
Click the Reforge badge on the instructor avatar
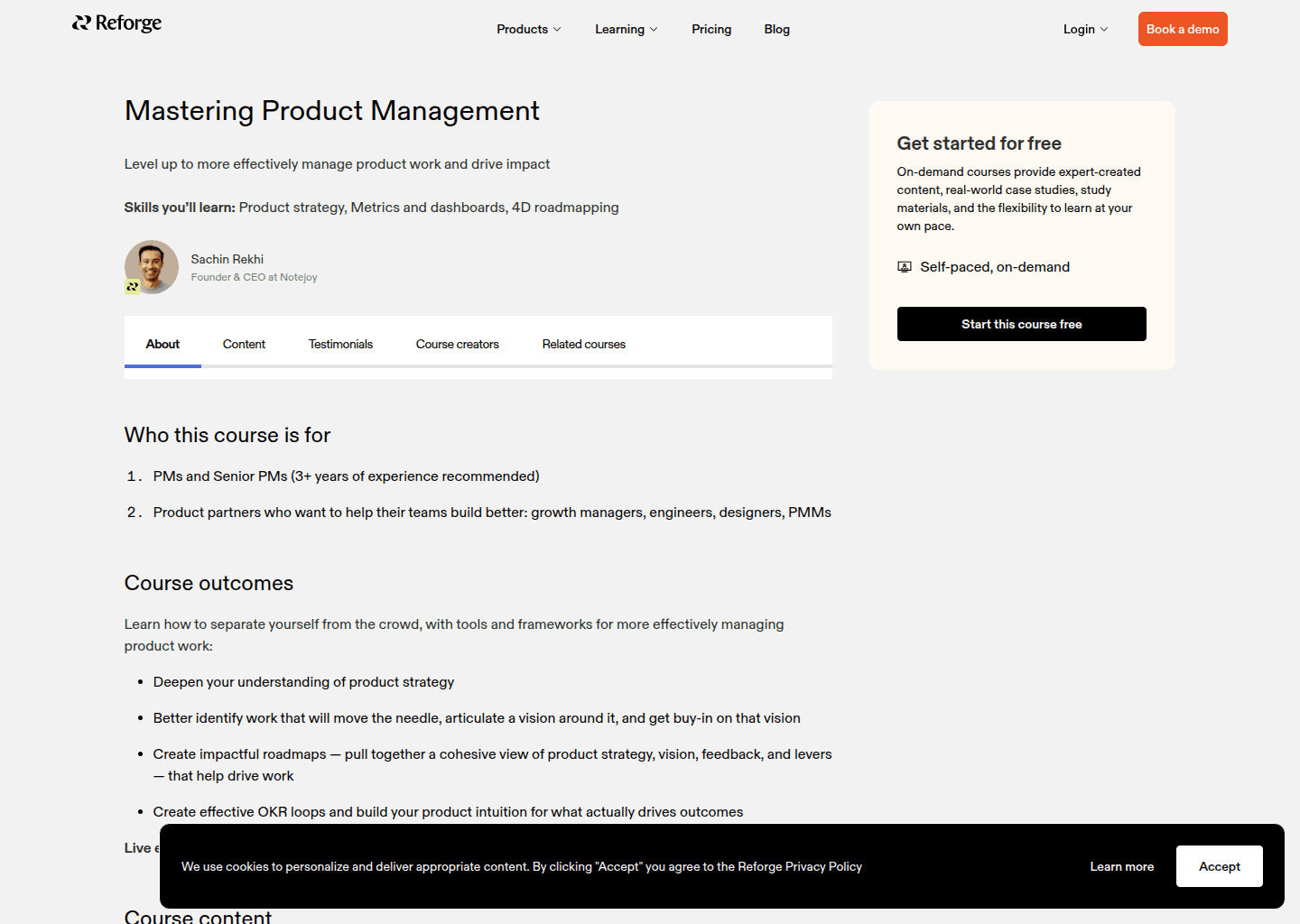(x=132, y=287)
